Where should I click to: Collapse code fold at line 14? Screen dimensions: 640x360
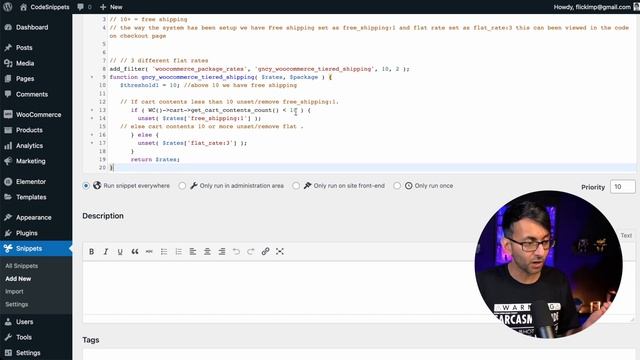[x=92, y=118]
